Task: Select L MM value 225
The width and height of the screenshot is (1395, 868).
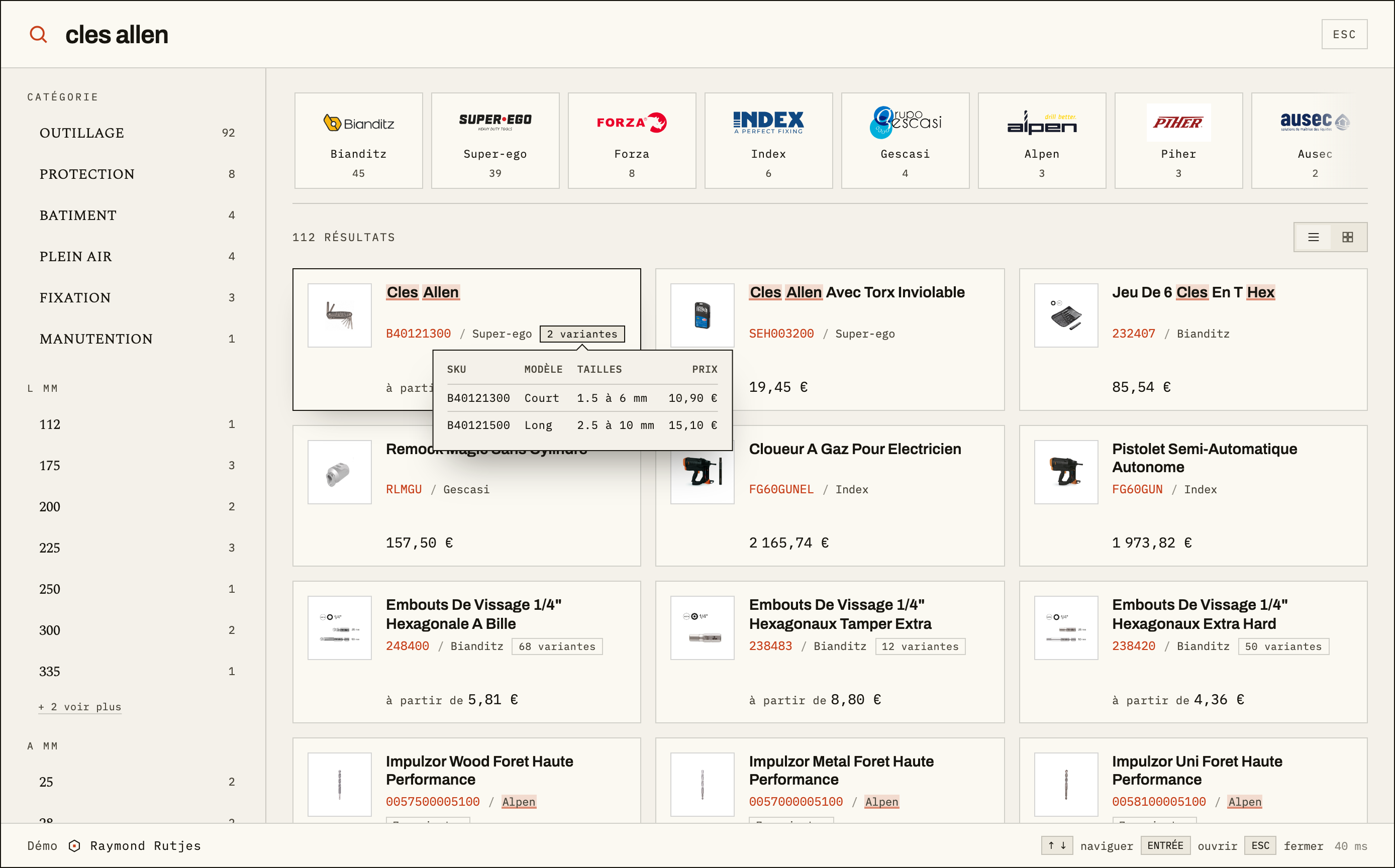Action: tap(137, 548)
